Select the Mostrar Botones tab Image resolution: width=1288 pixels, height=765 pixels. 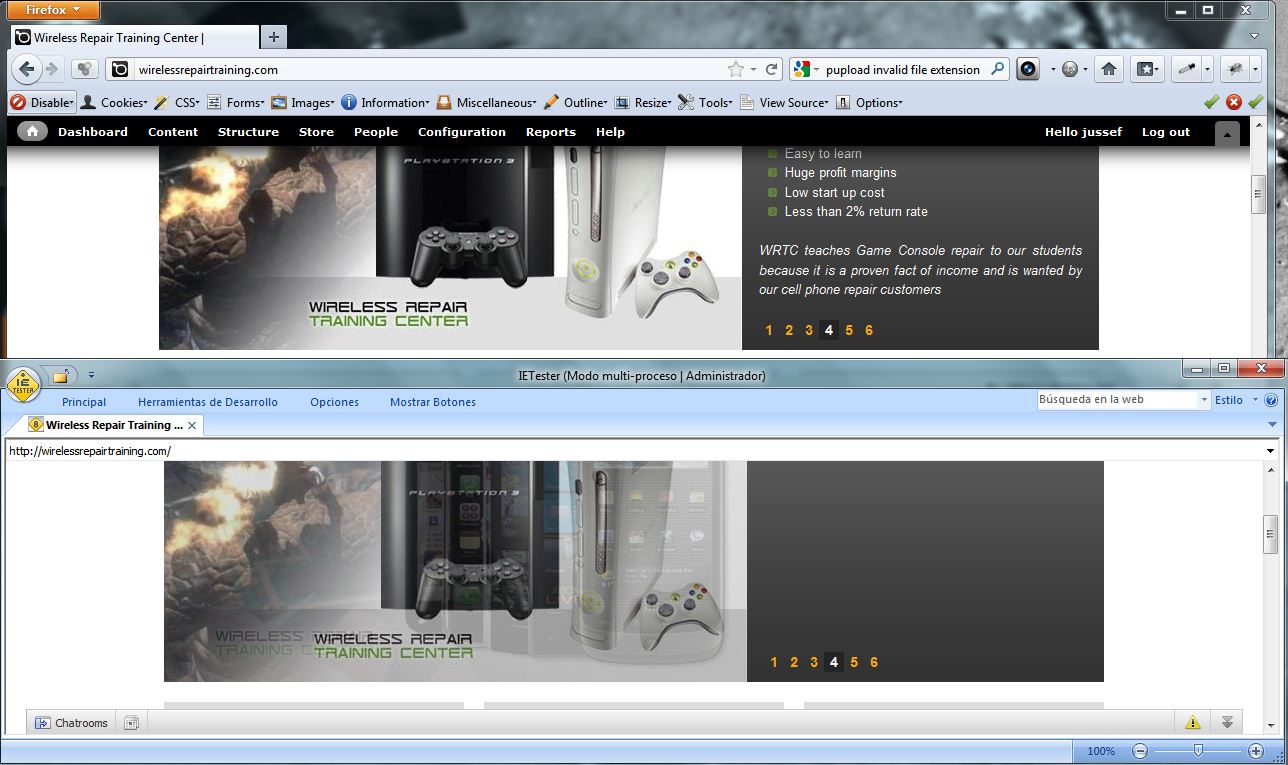[433, 402]
